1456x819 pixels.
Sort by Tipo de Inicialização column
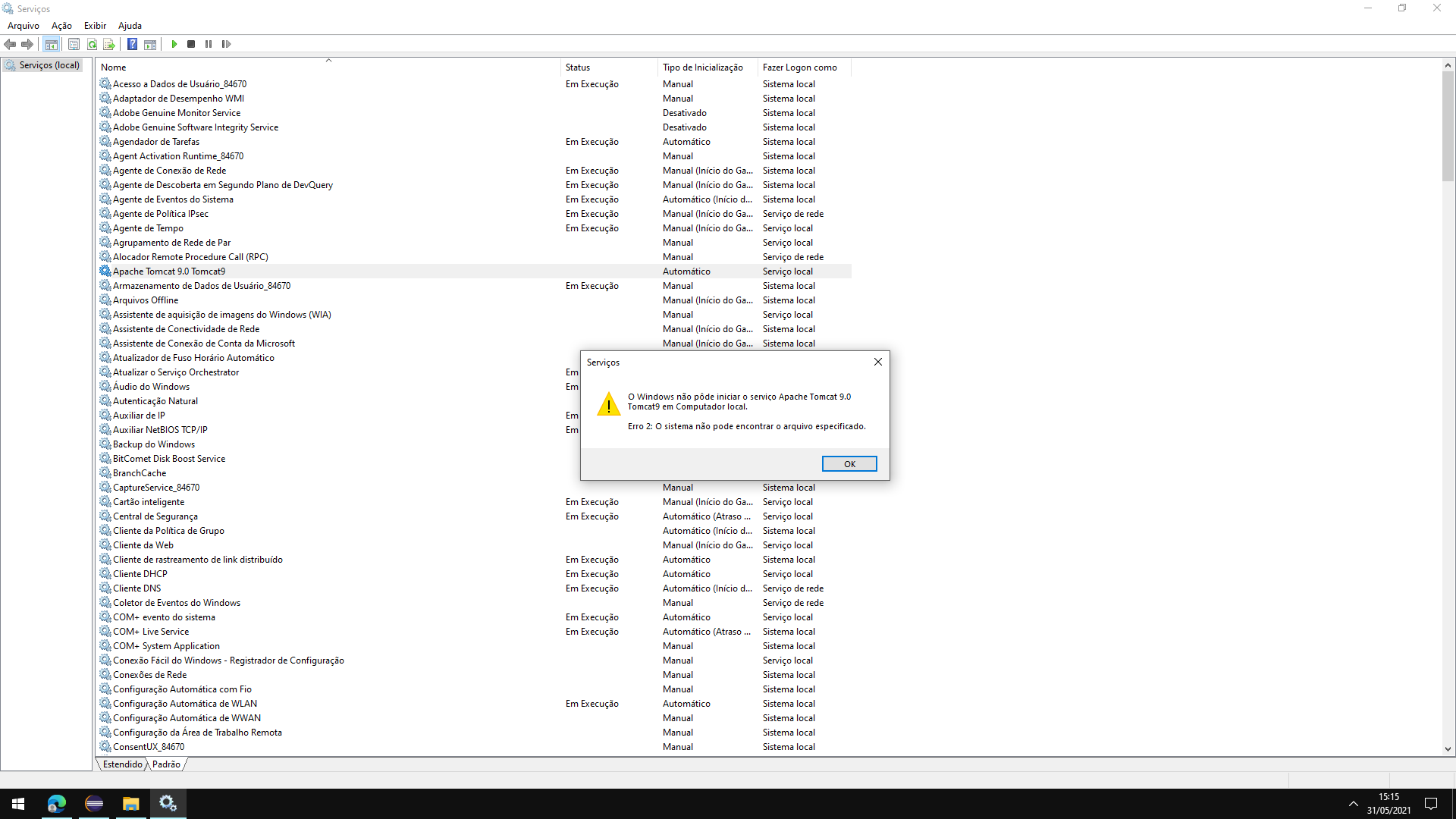coord(708,67)
